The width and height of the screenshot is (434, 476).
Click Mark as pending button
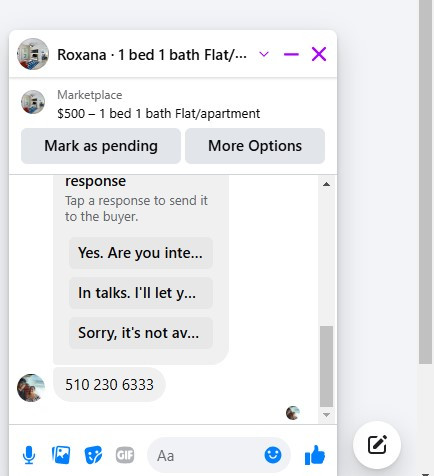coord(101,146)
